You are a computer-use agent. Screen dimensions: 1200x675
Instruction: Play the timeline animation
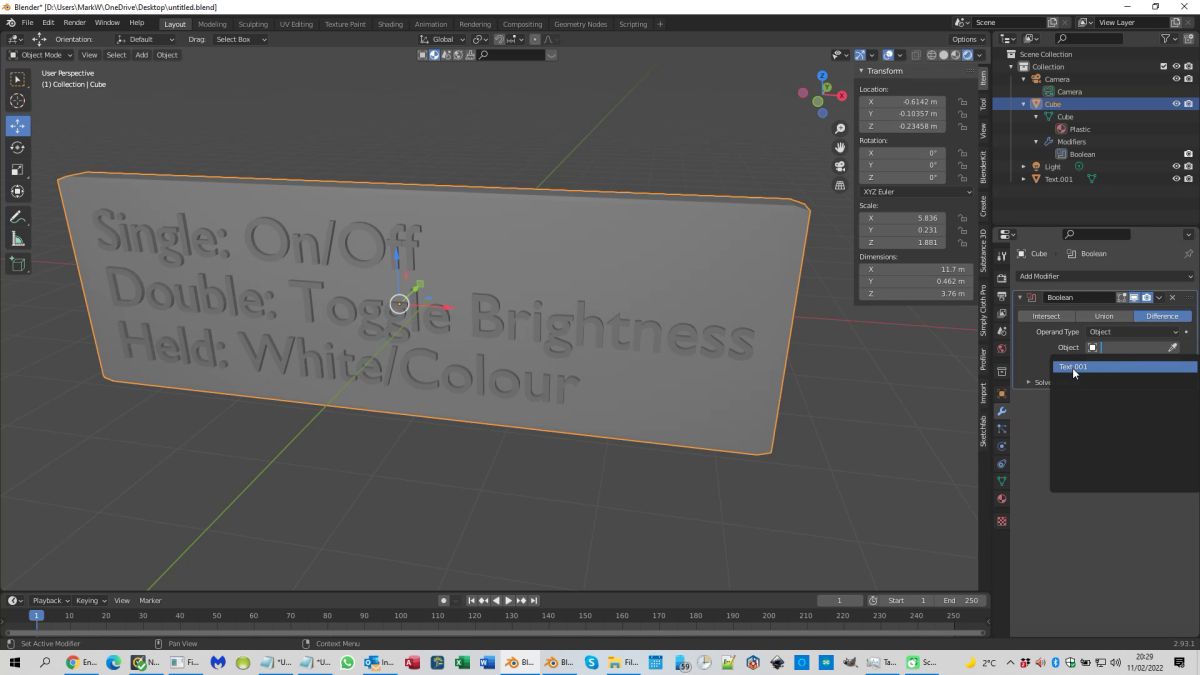[508, 600]
